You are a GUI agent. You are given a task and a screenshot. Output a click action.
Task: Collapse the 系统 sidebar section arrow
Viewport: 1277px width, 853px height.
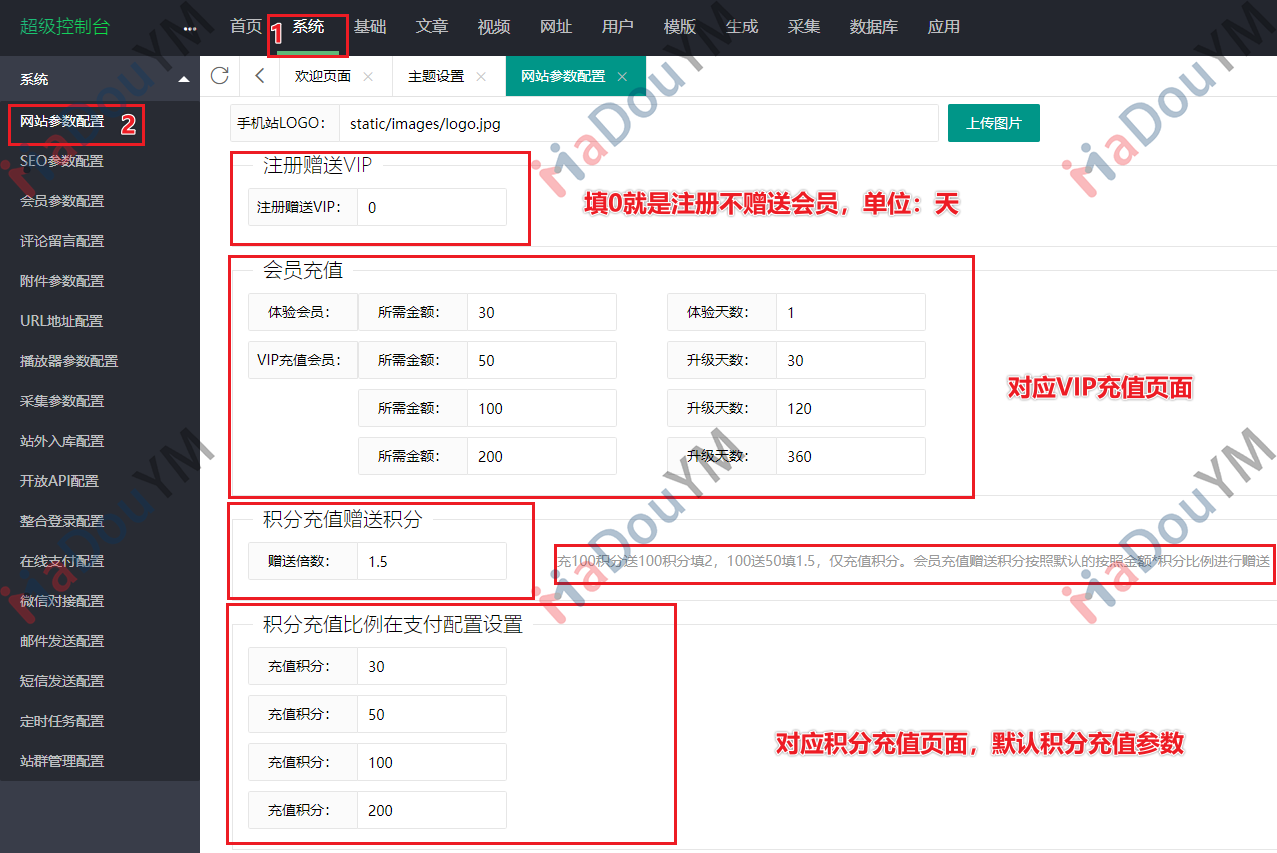pos(182,79)
